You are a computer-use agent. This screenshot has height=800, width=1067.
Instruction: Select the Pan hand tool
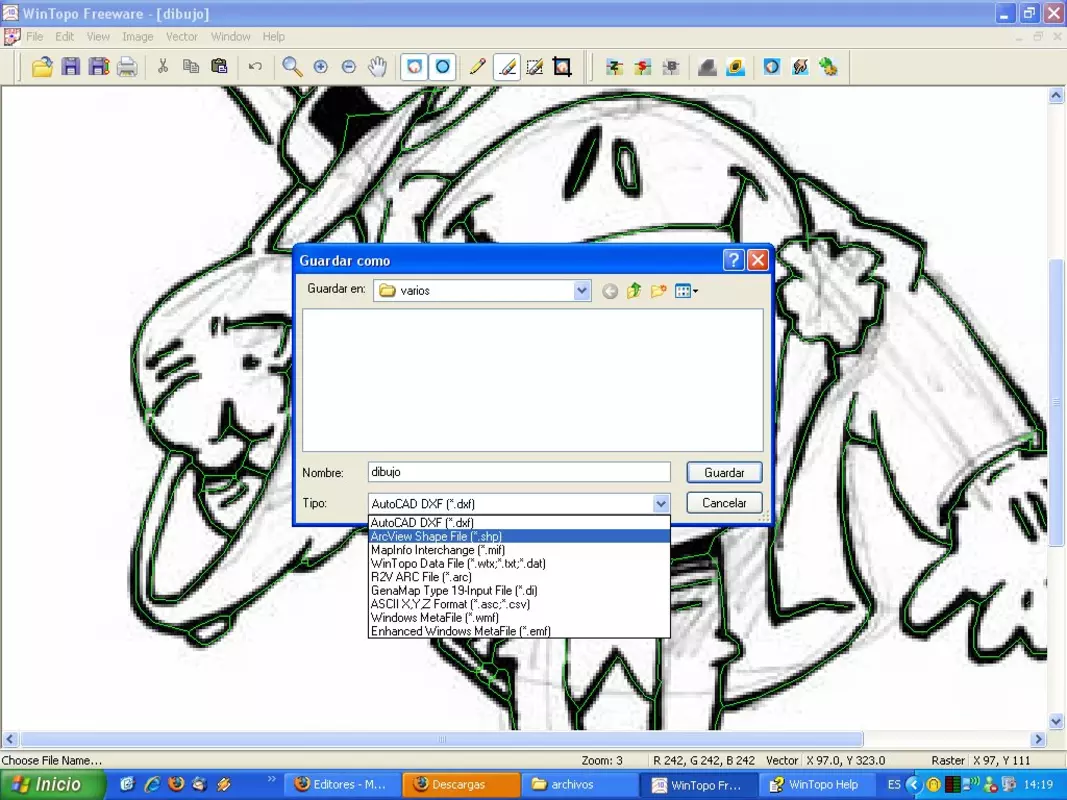click(377, 67)
